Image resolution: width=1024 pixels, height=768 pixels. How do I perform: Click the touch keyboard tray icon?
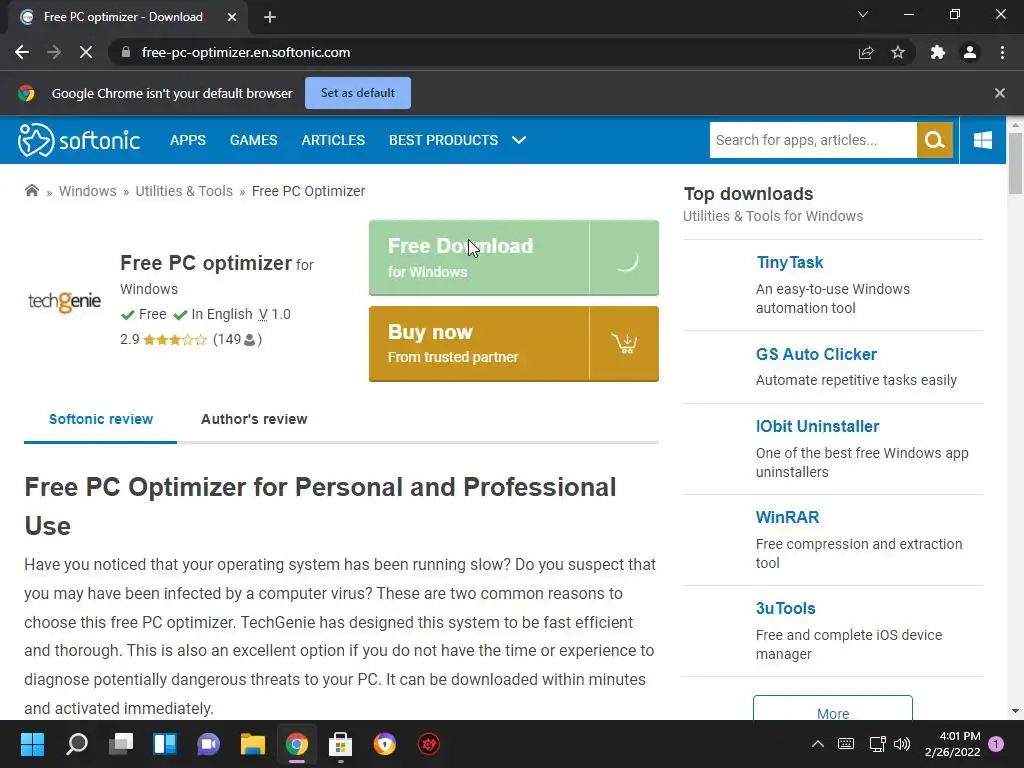pos(846,744)
